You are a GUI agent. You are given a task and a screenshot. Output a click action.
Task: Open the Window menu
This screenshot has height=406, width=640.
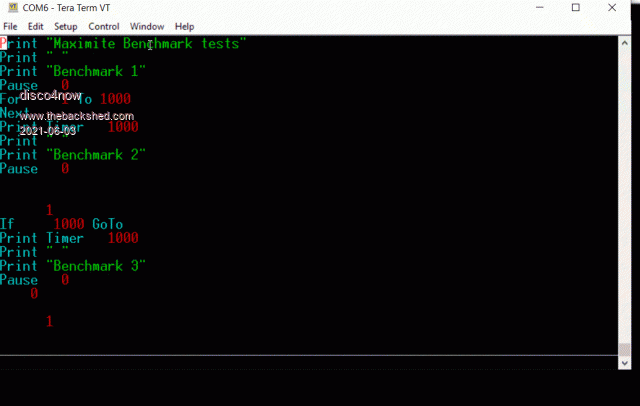tap(147, 27)
